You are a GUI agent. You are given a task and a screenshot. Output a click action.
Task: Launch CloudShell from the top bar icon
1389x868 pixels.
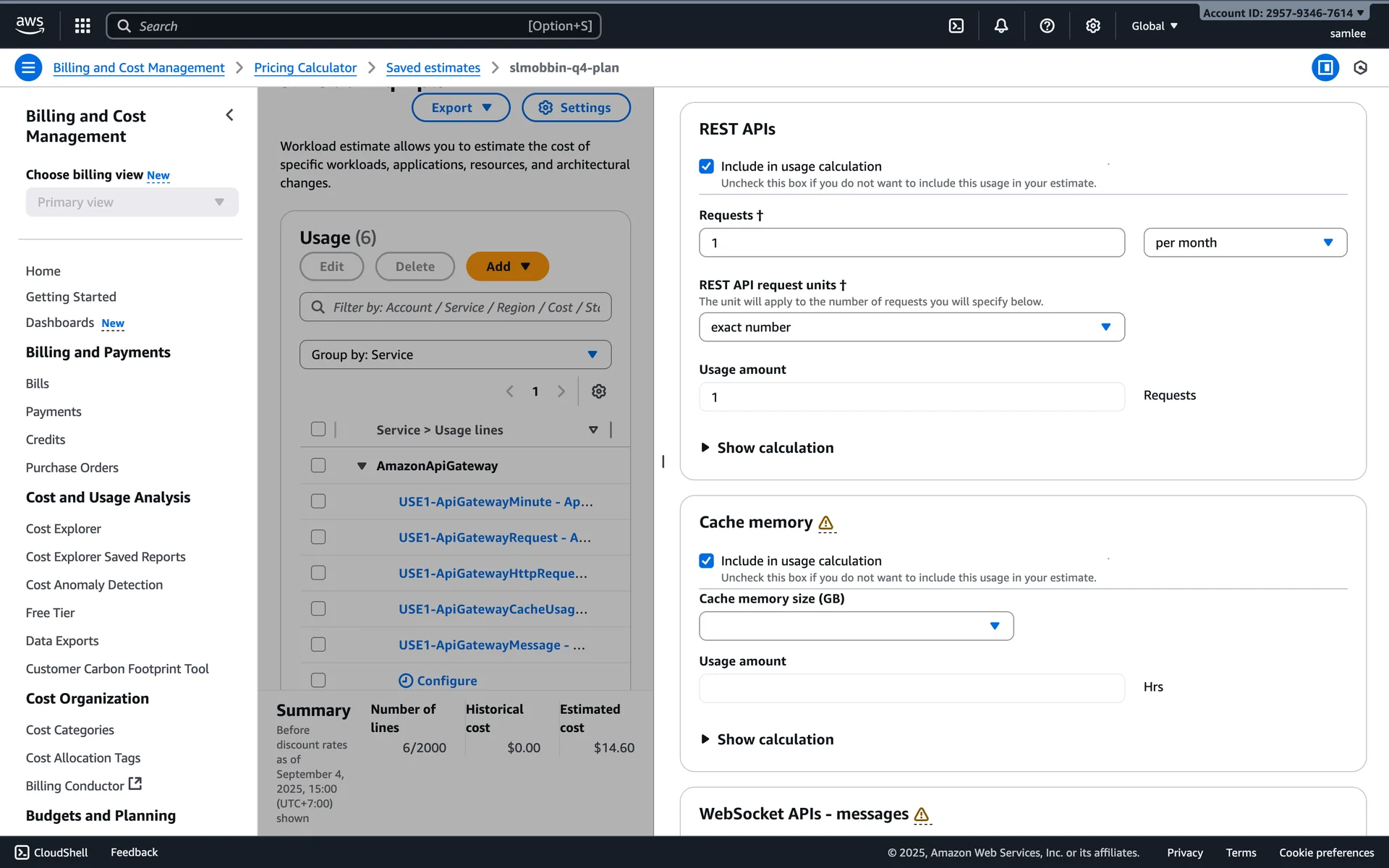click(956, 26)
